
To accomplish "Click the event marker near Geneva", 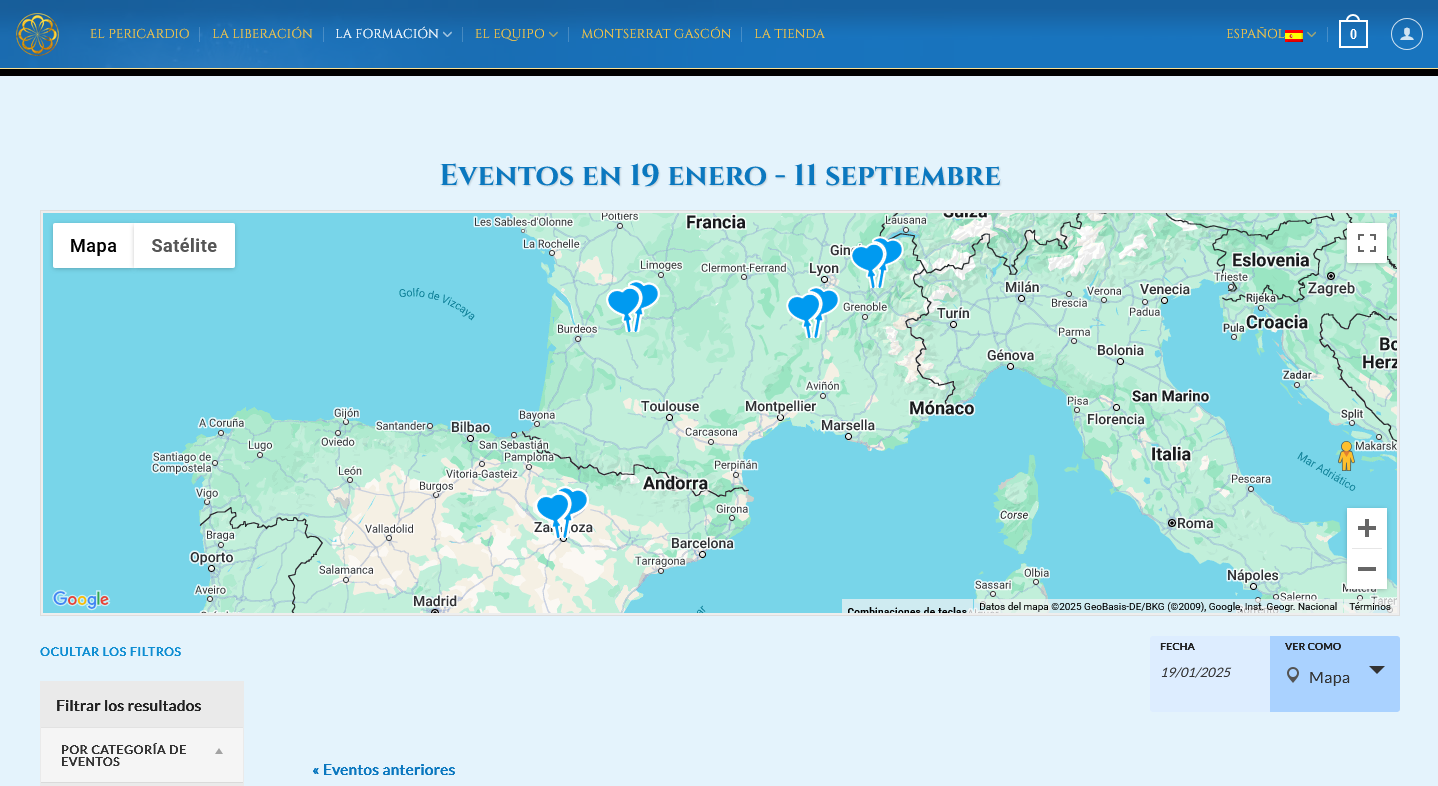I will [x=867, y=260].
